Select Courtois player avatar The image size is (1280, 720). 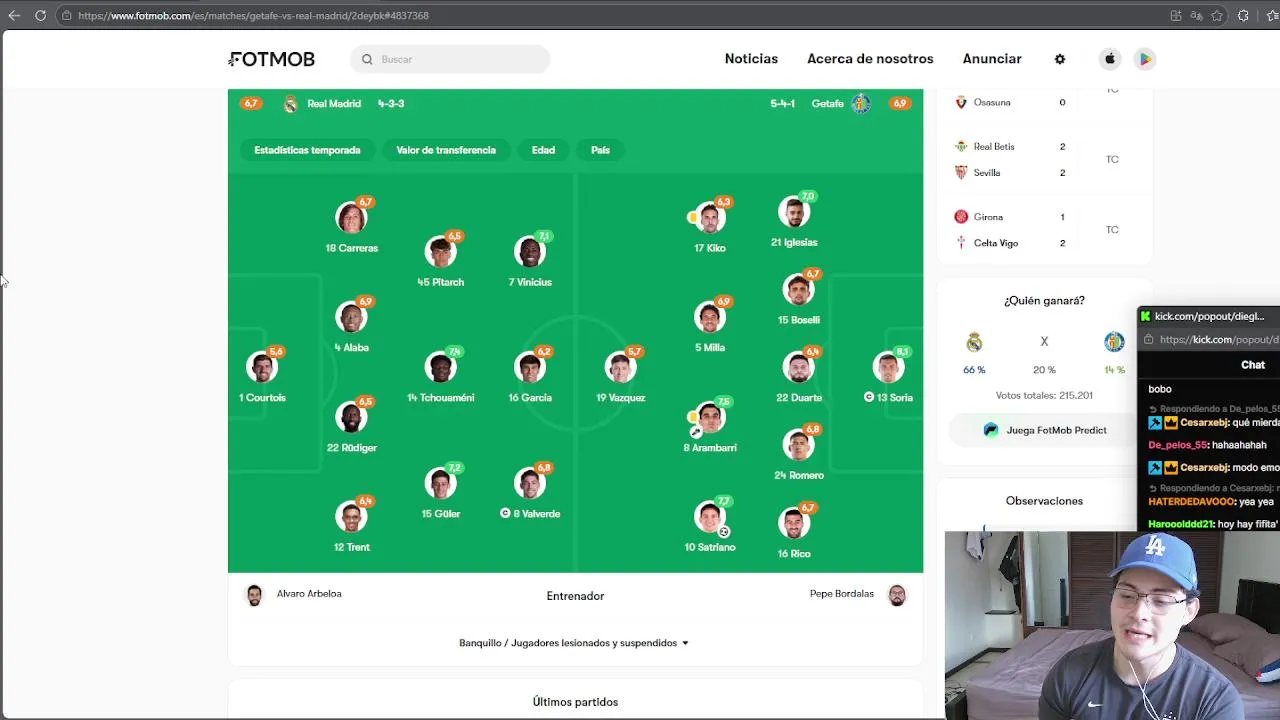pyautogui.click(x=262, y=367)
